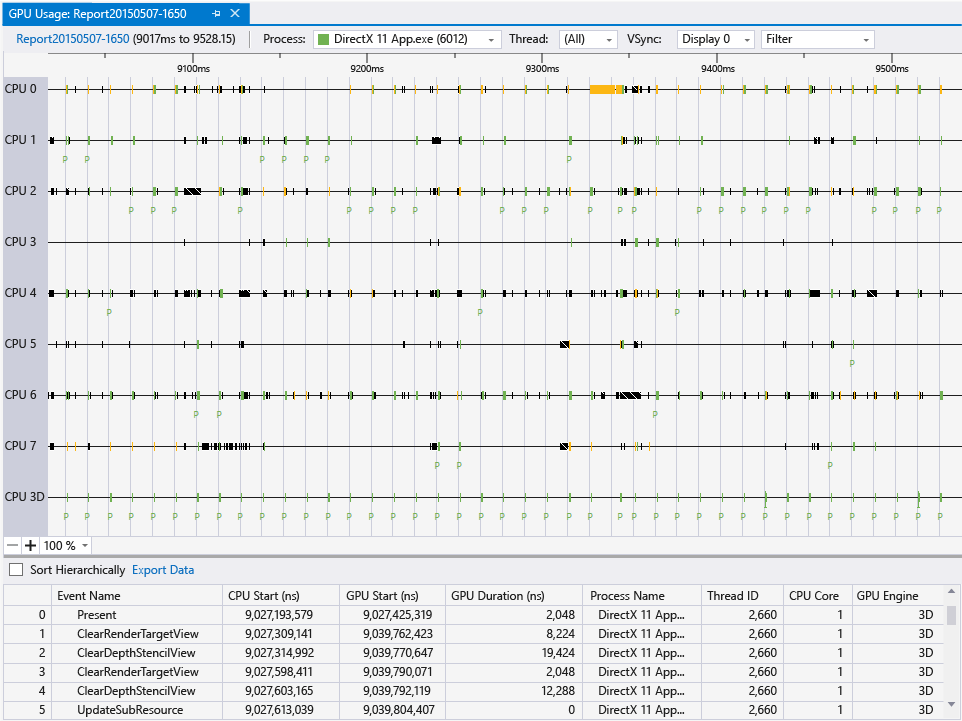Click the green swatch beside DirectX 11 App.exe
Image resolution: width=962 pixels, height=721 pixels.
pos(322,39)
